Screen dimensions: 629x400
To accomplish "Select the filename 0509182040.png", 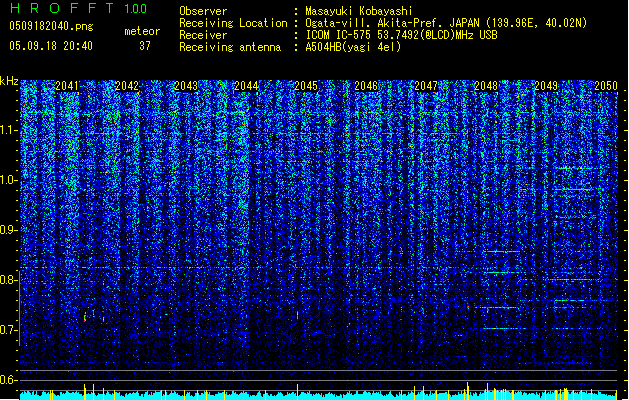I will pyautogui.click(x=51, y=27).
